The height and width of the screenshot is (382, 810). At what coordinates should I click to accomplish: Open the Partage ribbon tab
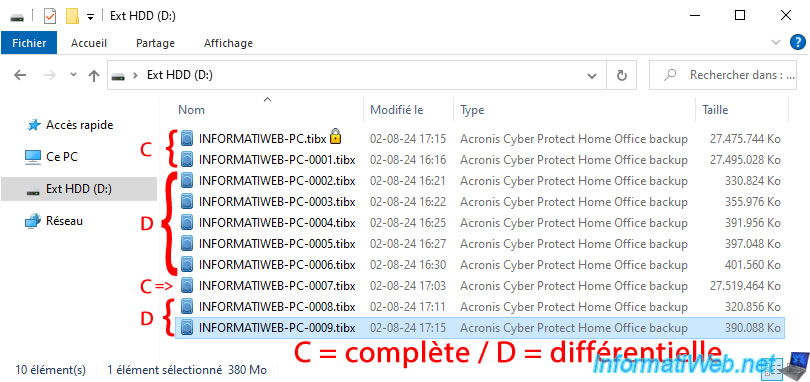coord(155,43)
